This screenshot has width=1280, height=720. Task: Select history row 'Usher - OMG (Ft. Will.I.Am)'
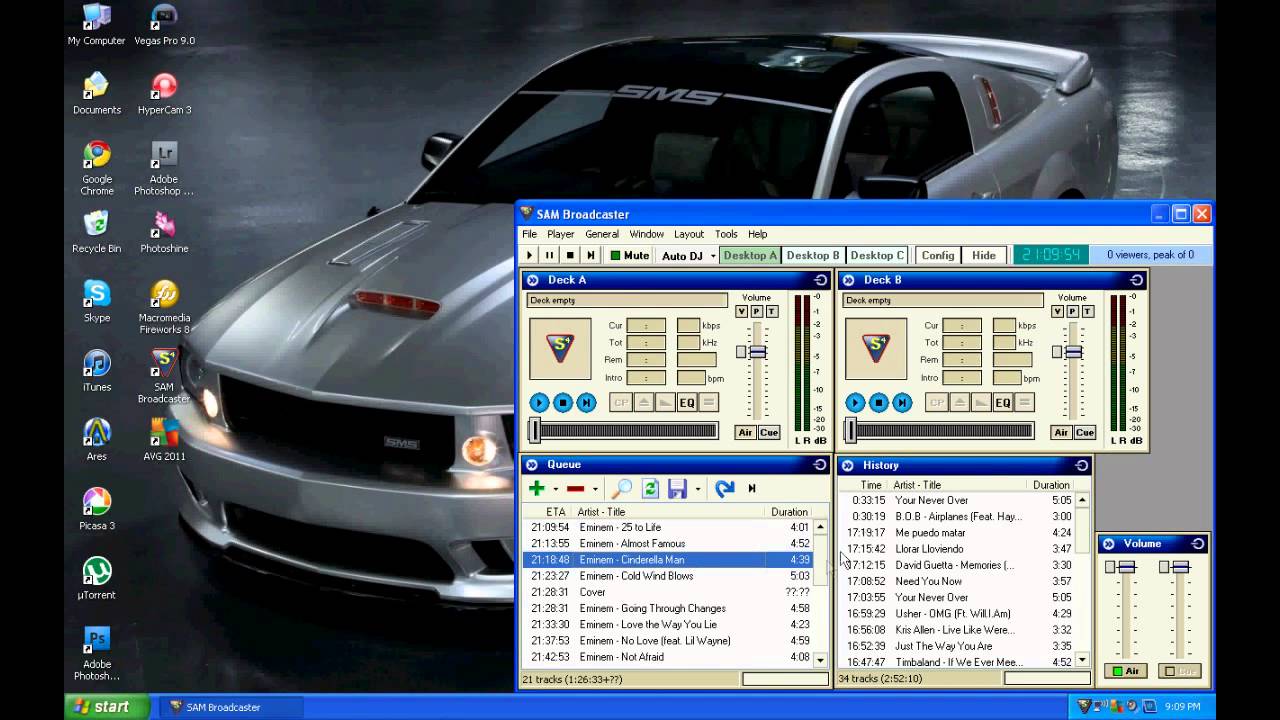click(x=957, y=614)
